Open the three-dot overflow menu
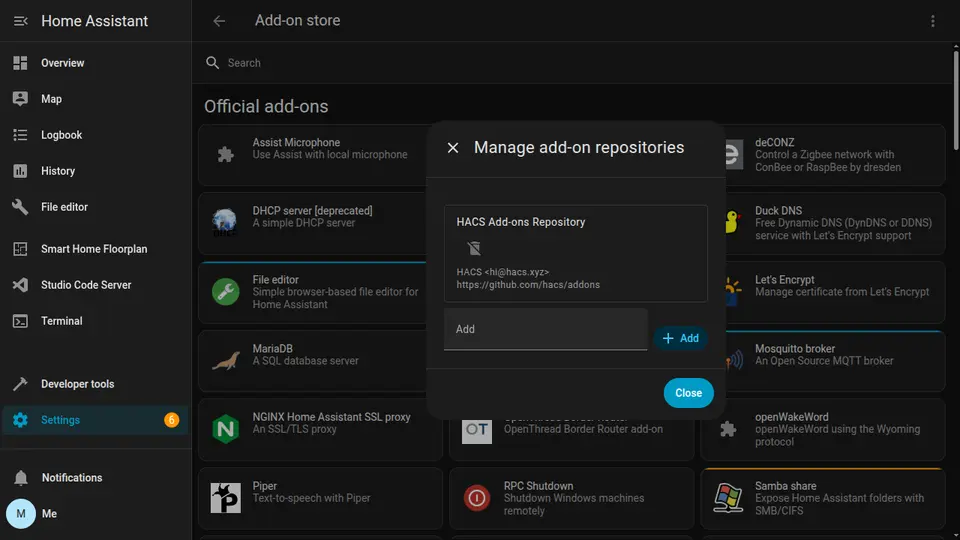 (932, 21)
